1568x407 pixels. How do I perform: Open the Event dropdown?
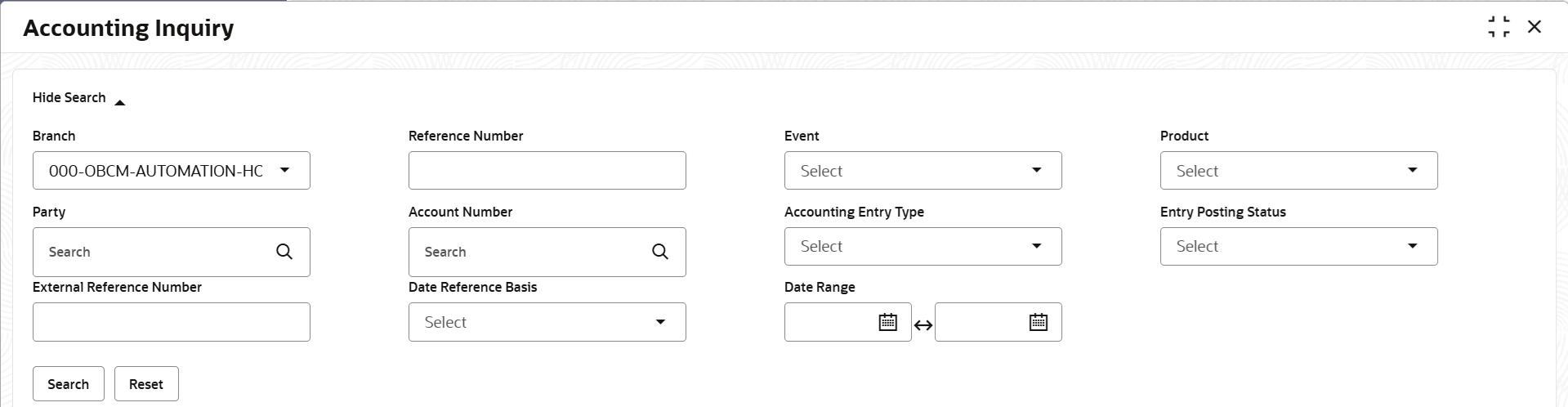click(923, 170)
